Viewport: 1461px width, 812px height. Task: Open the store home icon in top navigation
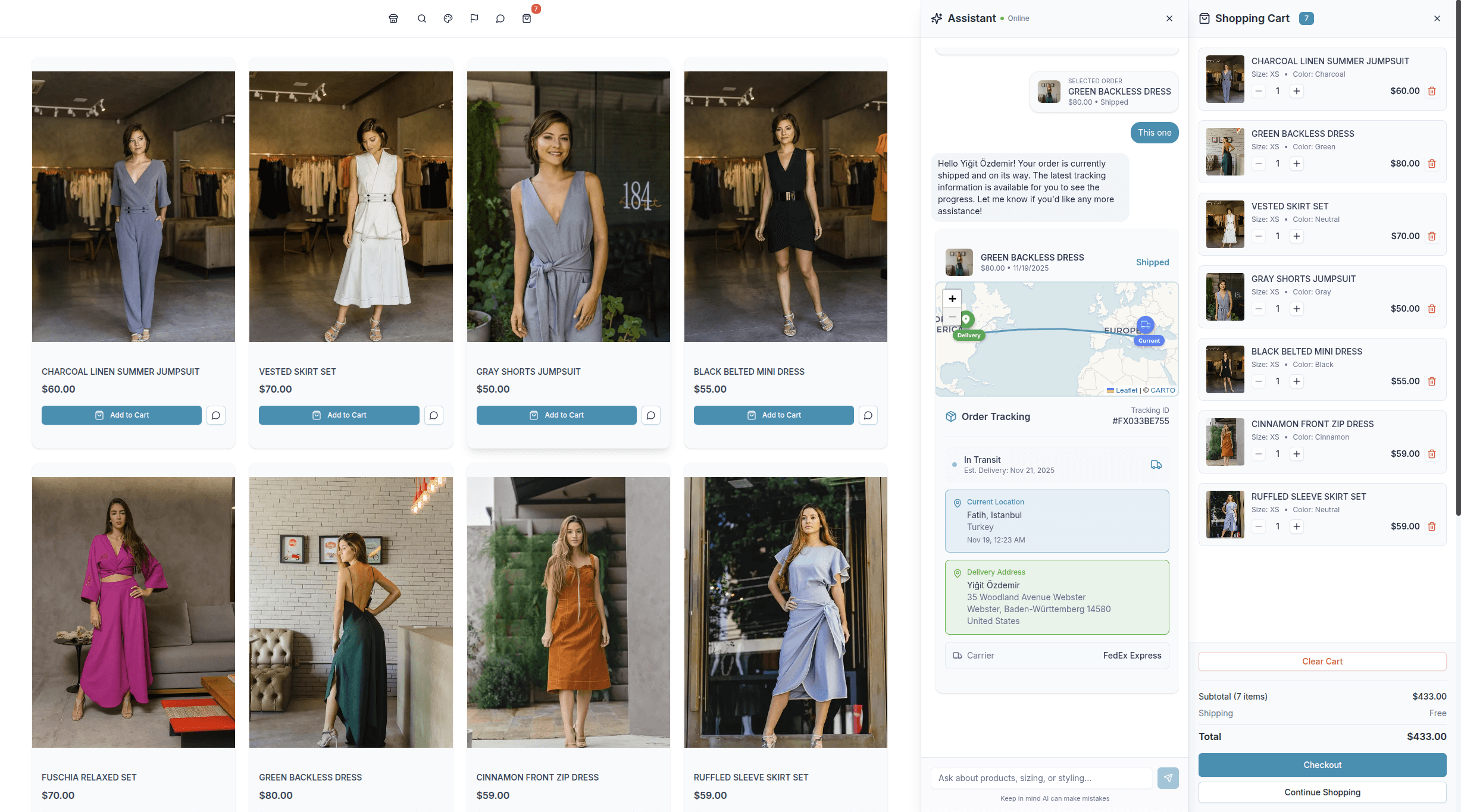point(393,18)
